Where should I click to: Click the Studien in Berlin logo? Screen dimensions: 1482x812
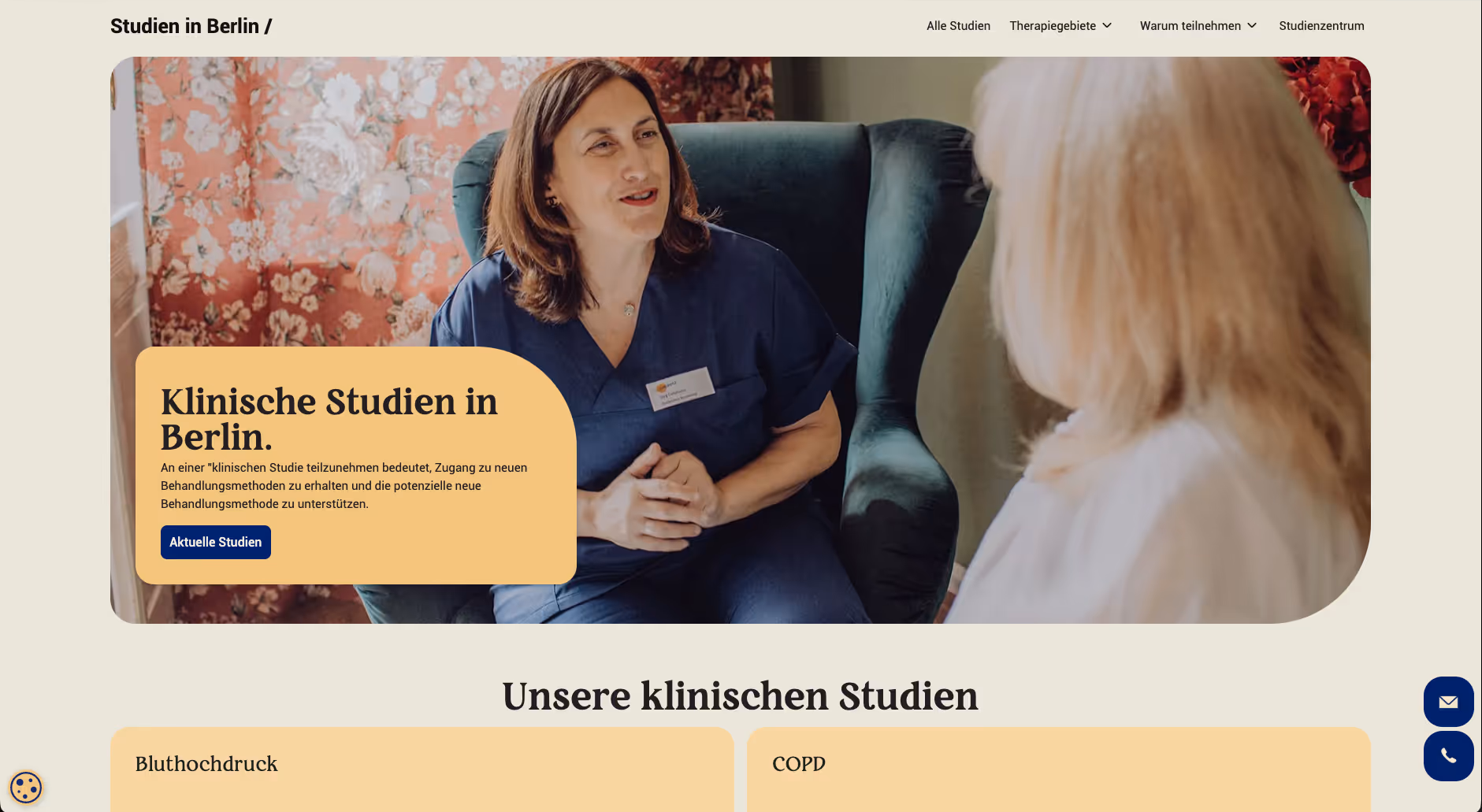(191, 26)
